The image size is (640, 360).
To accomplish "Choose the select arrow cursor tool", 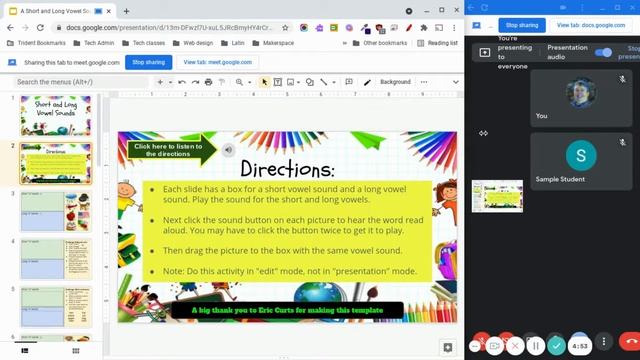I will [264, 82].
